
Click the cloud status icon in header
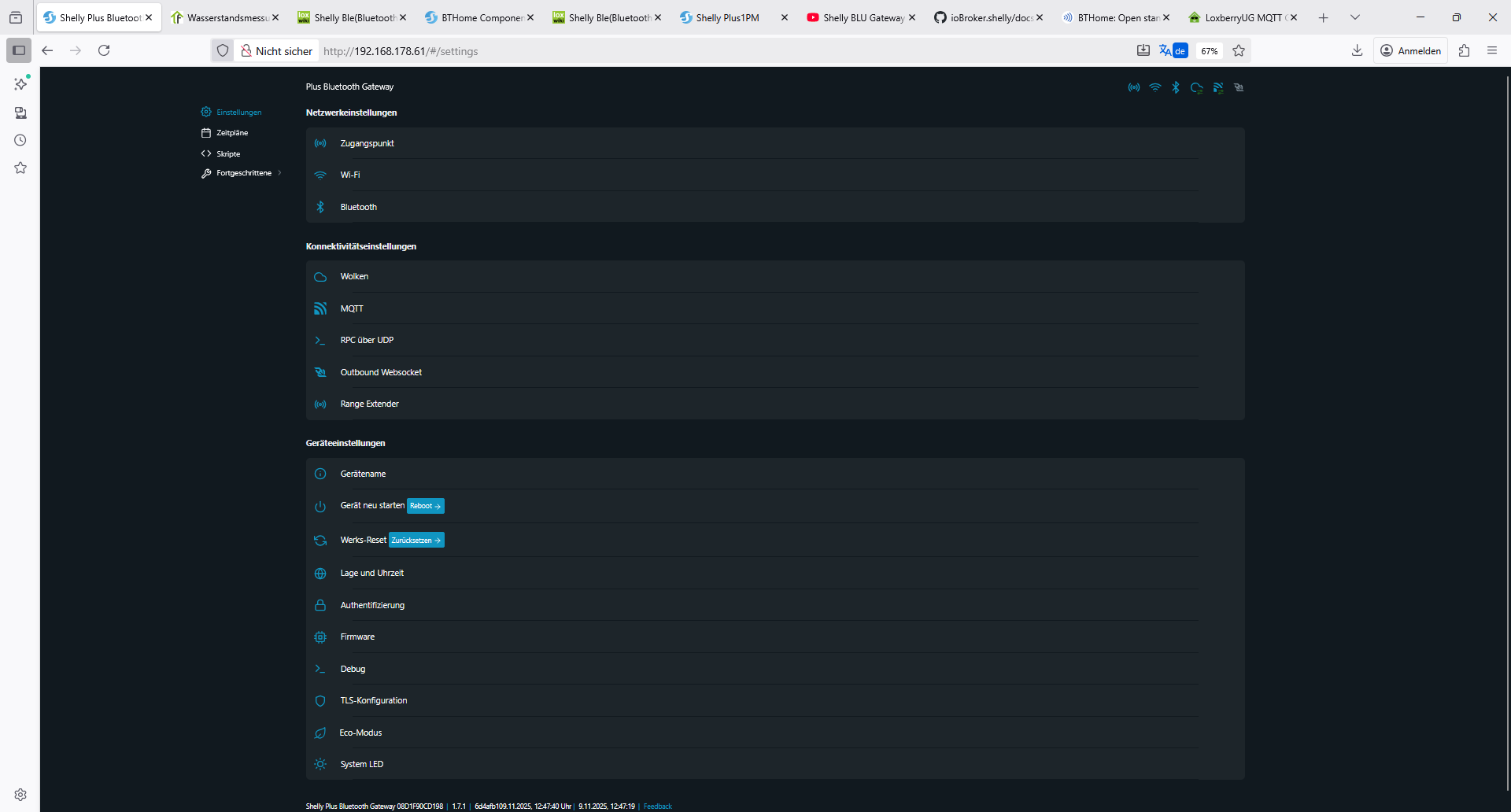click(x=1197, y=87)
